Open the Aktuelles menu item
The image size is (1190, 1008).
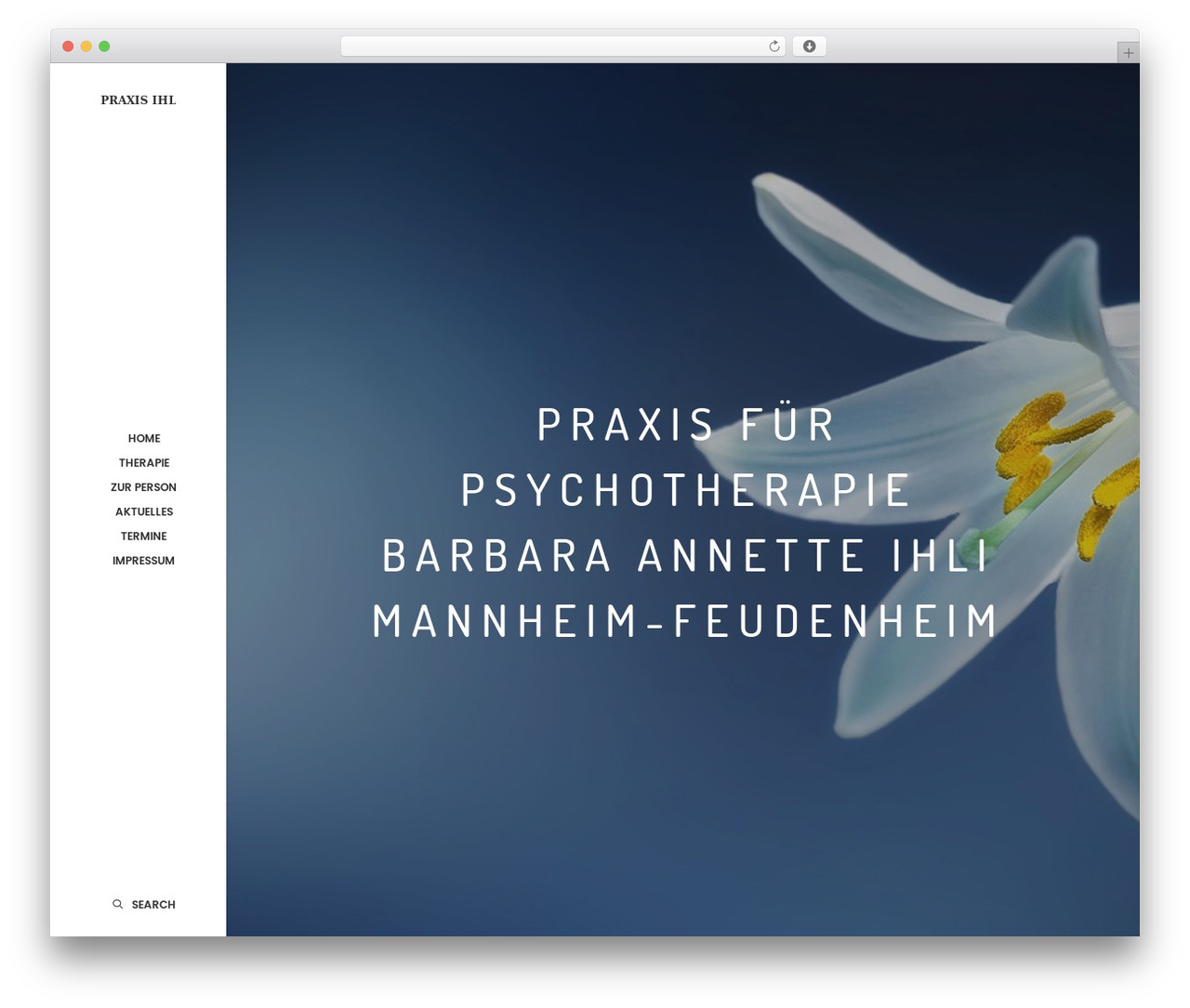point(144,511)
